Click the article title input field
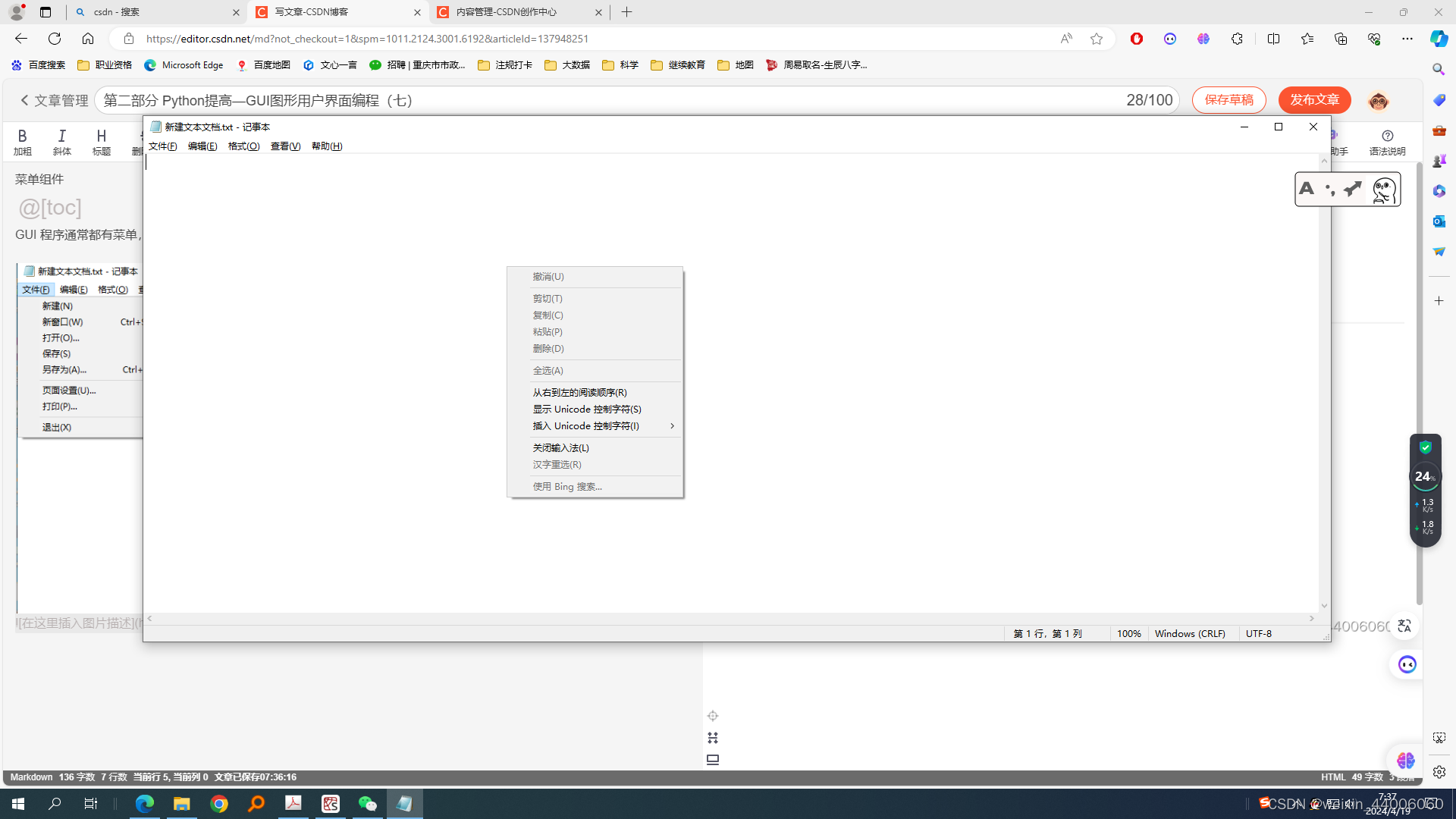The height and width of the screenshot is (819, 1456). [607, 100]
